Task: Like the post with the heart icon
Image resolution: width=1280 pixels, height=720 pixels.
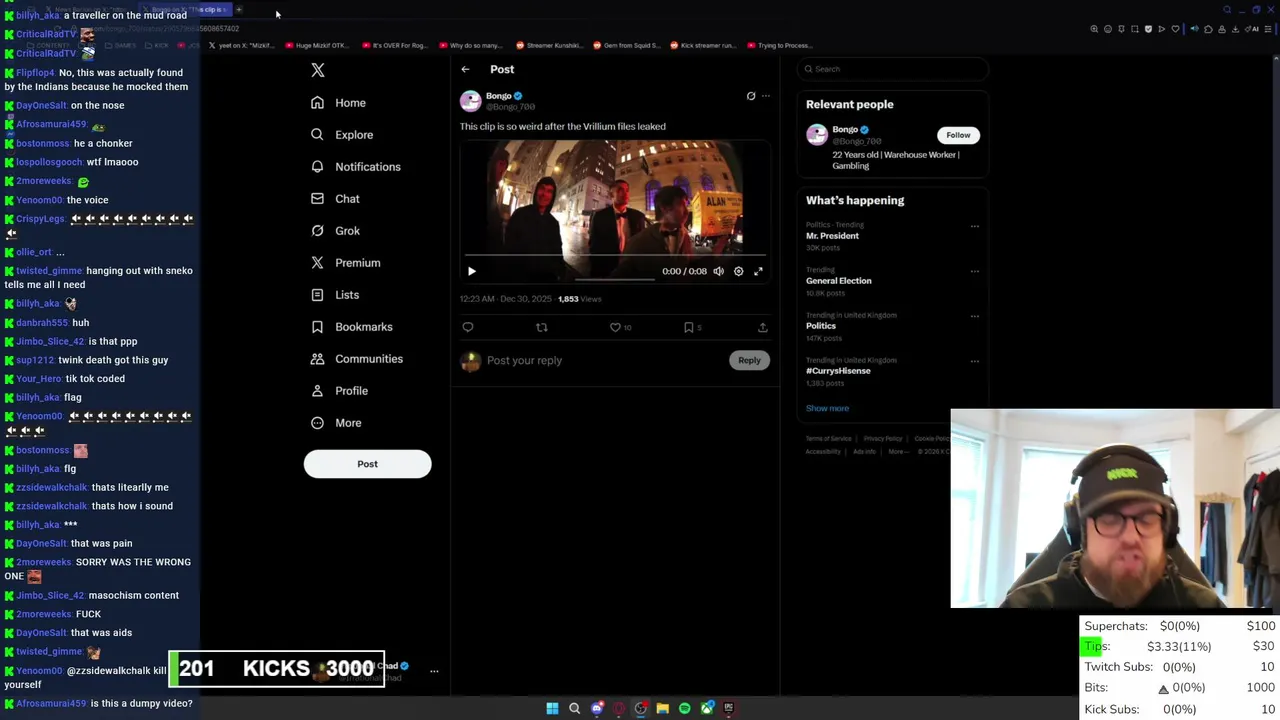Action: 615,327
